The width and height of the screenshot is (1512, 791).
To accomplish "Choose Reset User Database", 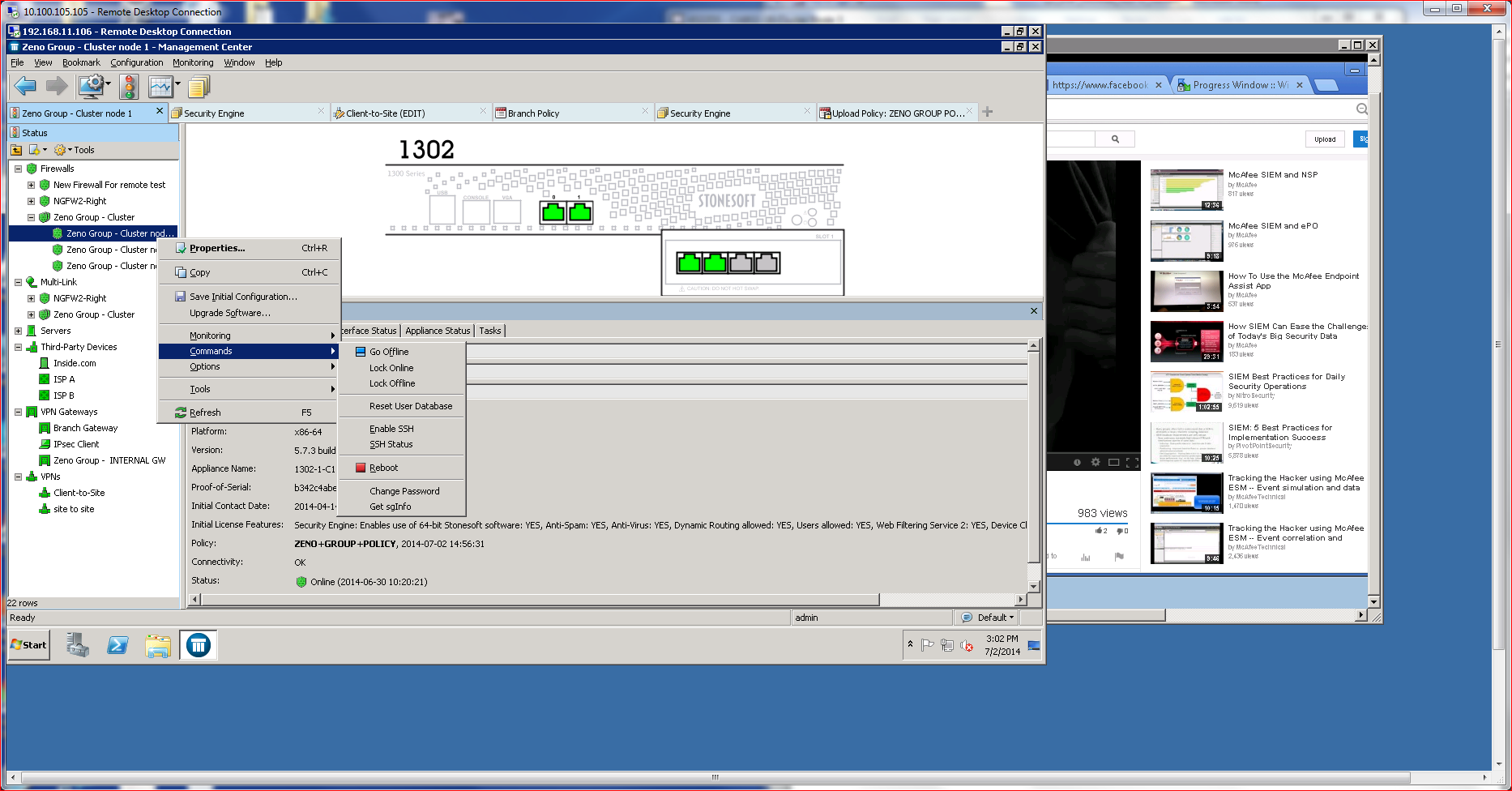I will tap(402, 406).
